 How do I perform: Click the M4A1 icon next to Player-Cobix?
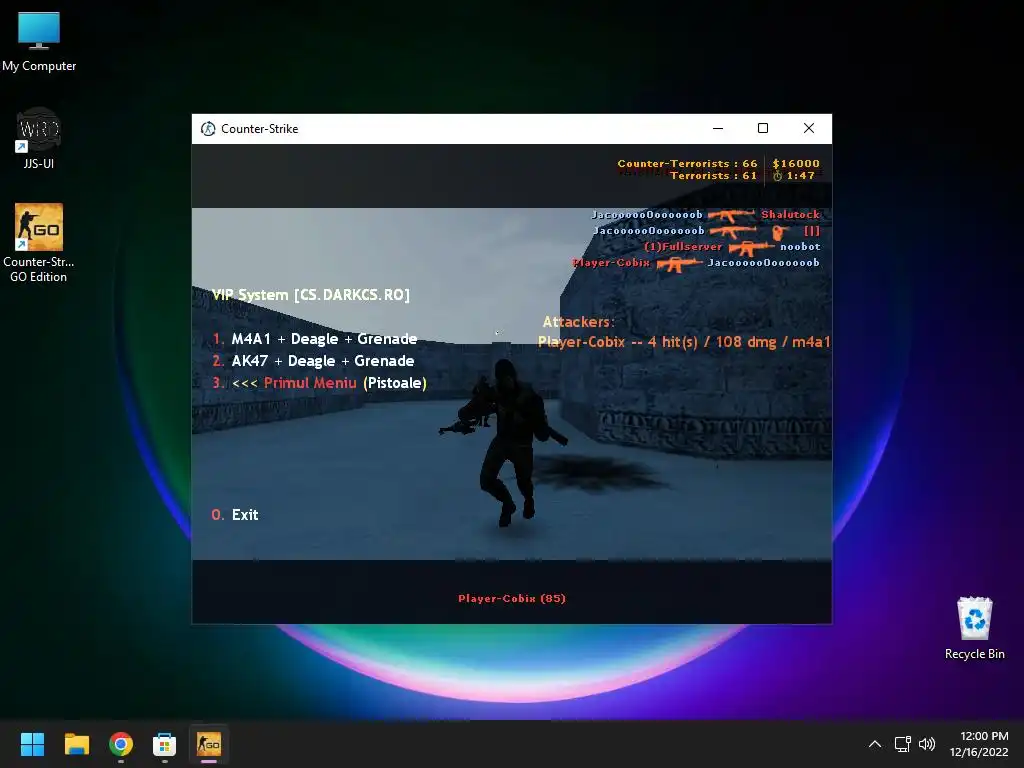679,264
